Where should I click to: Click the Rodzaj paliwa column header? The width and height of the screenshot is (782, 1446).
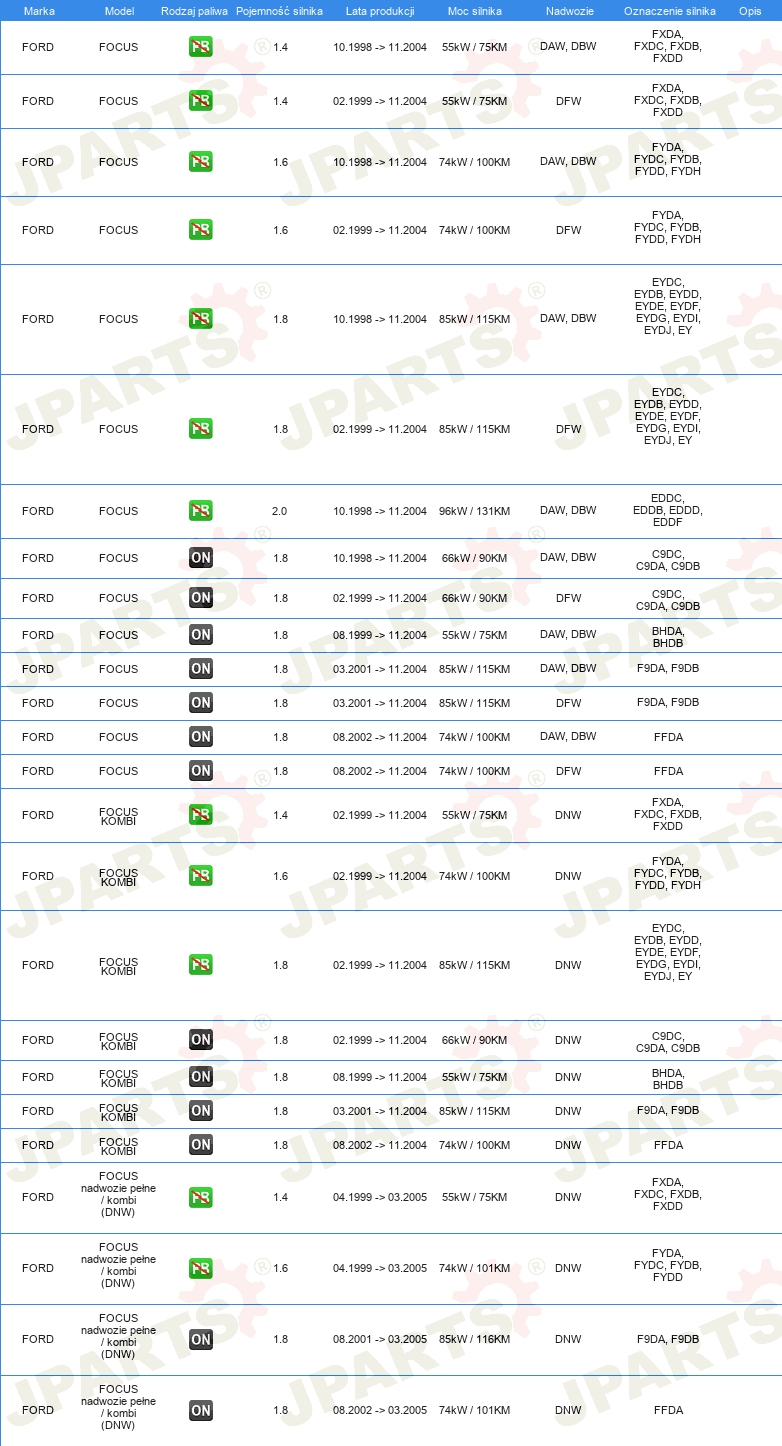pos(194,10)
